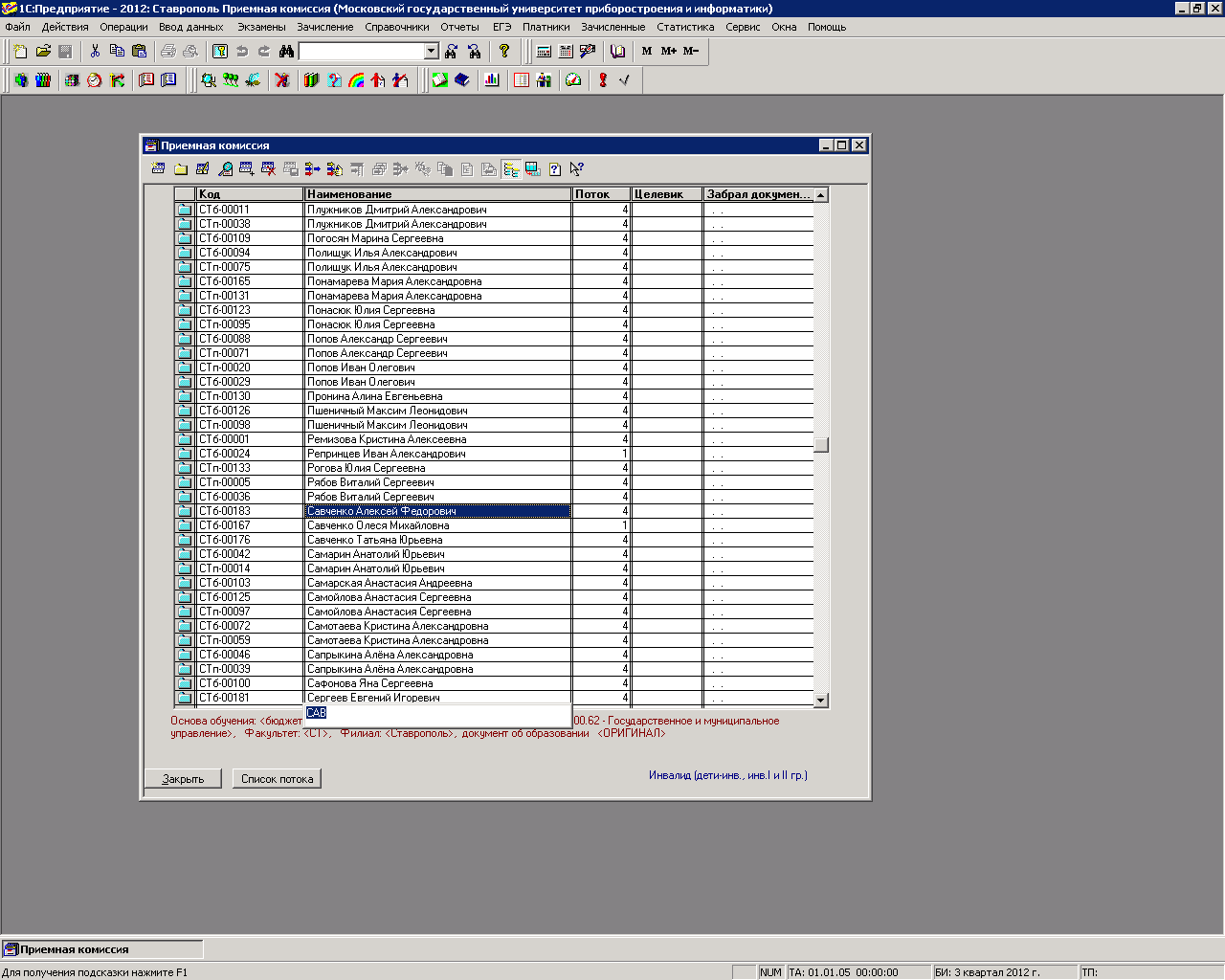Screen dimensions: 1225x980
Task: Toggle the hierarchical list mode button
Action: [x=511, y=169]
